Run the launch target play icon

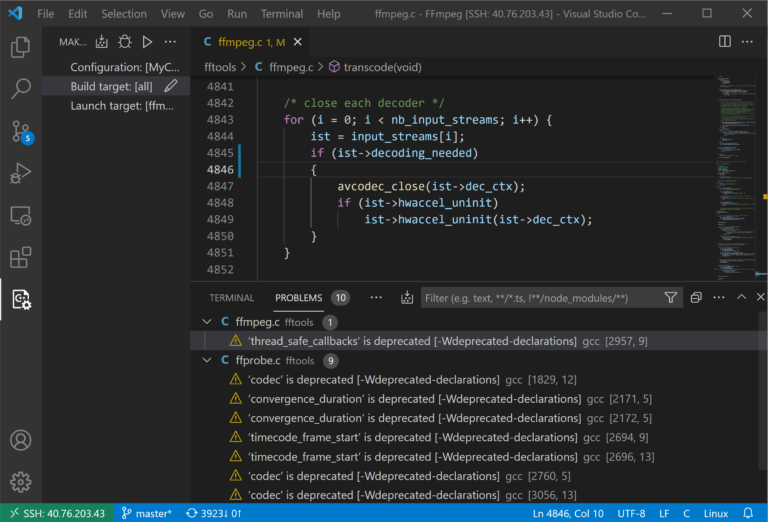coord(147,42)
